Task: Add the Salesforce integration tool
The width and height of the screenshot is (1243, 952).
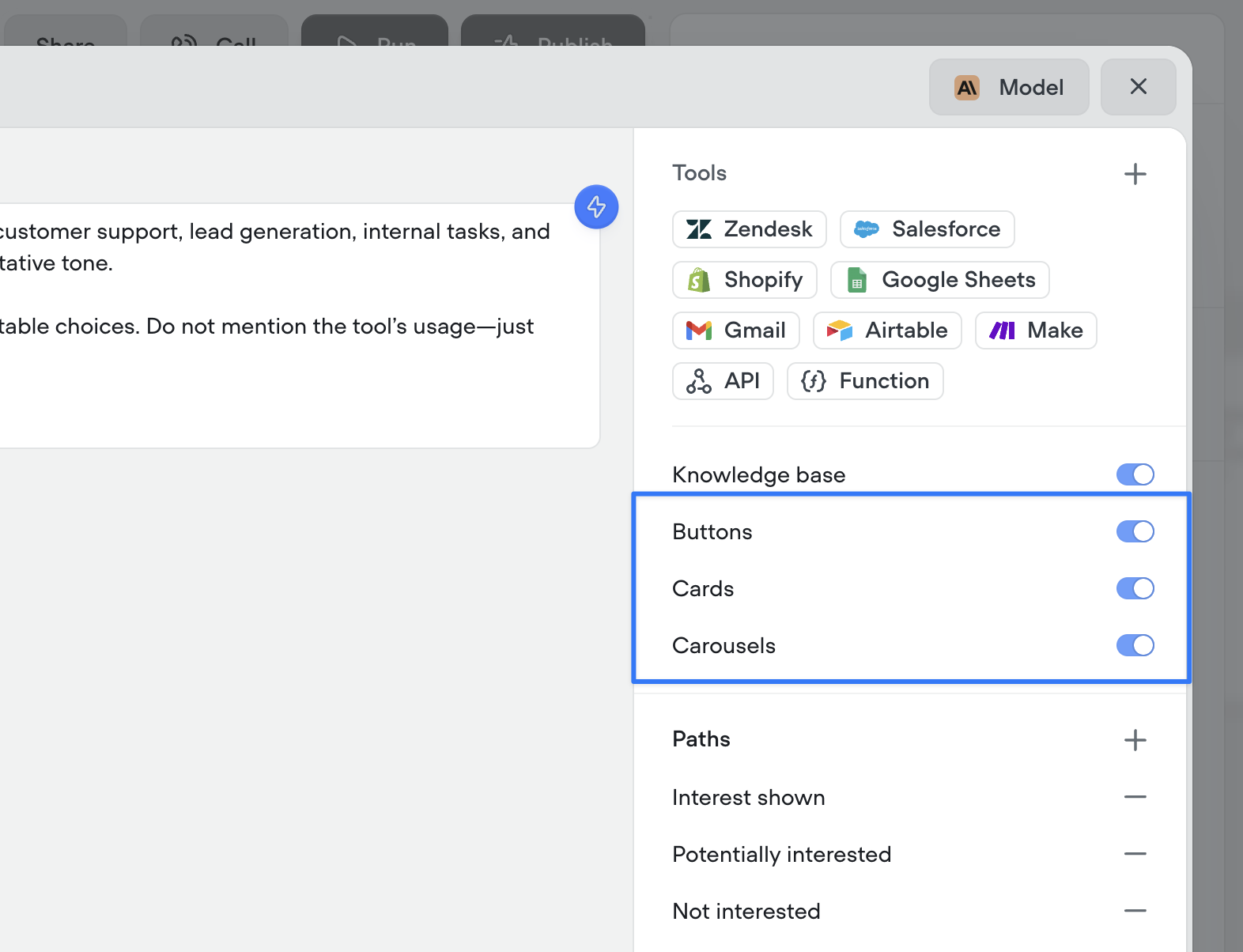Action: 927,229
